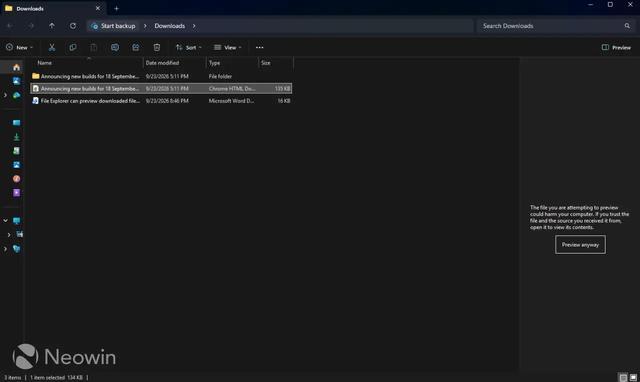Select the File Explorer can preview Word document
Screen dimensions: 640x382
(161, 101)
